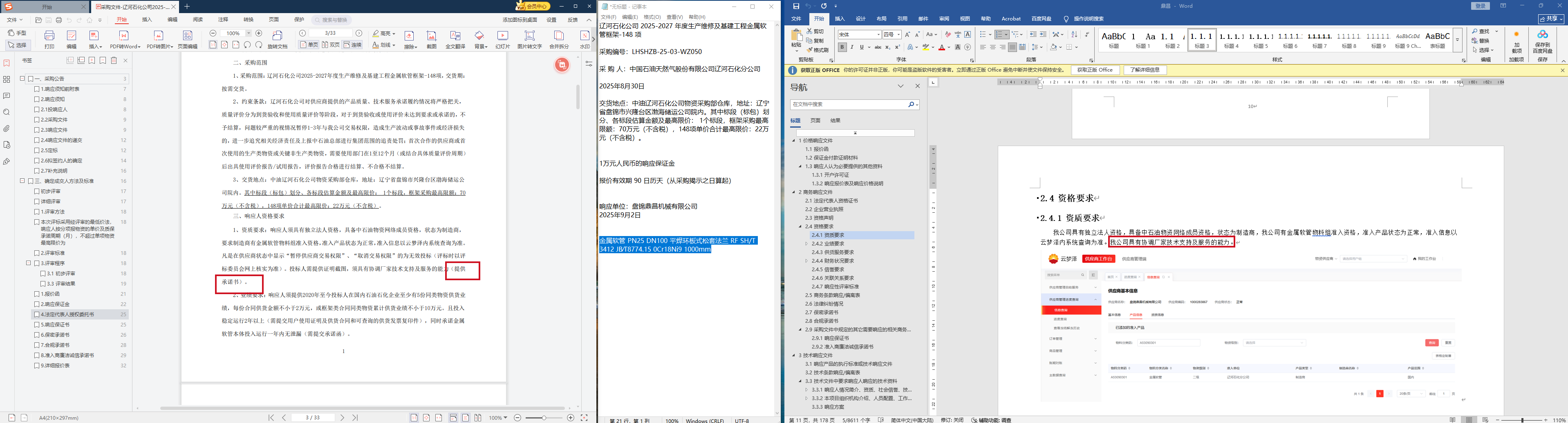Open thumbnails panel in PDF sidebar
Screen dimensions: 1568x423
tap(7, 79)
